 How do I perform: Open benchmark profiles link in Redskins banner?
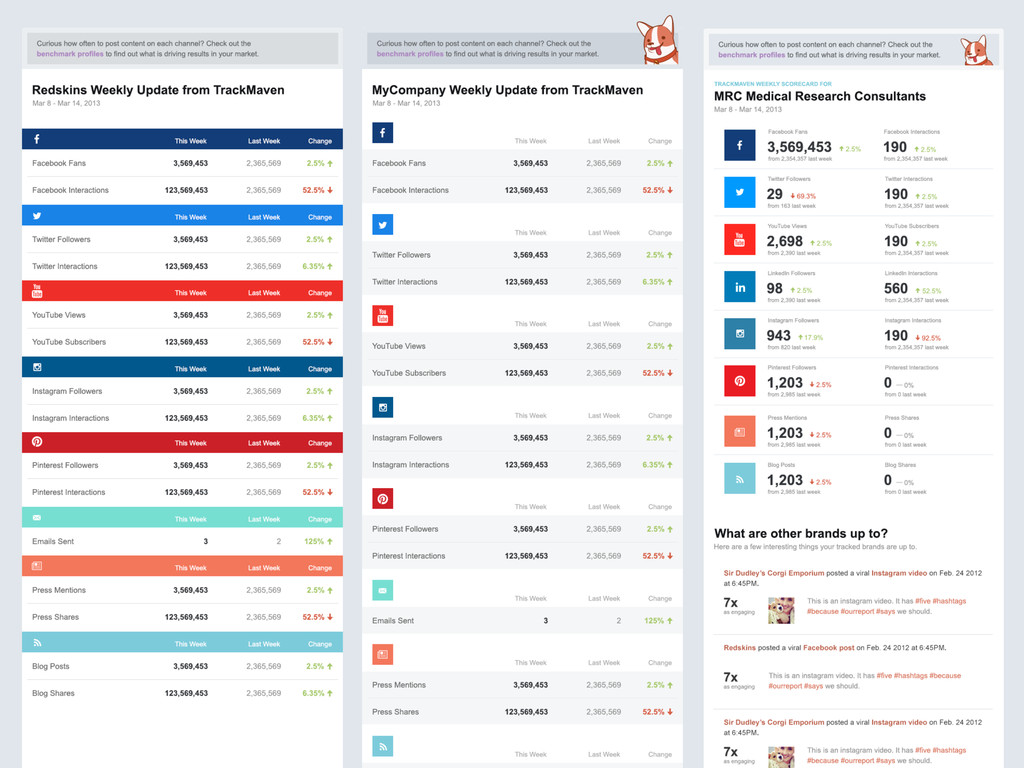pos(70,54)
